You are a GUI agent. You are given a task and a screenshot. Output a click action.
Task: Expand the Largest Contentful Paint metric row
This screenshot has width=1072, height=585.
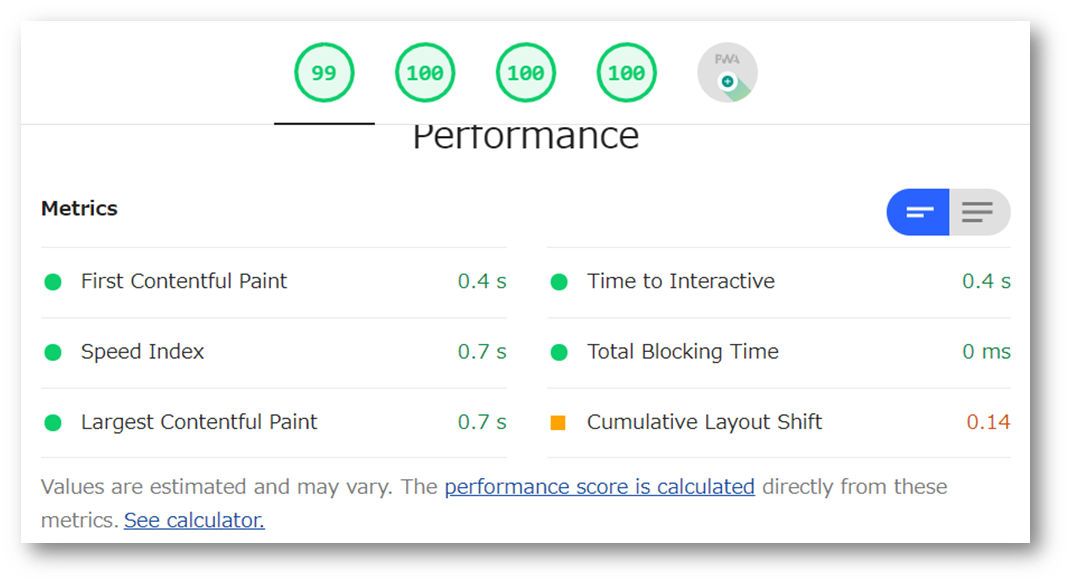pos(273,422)
